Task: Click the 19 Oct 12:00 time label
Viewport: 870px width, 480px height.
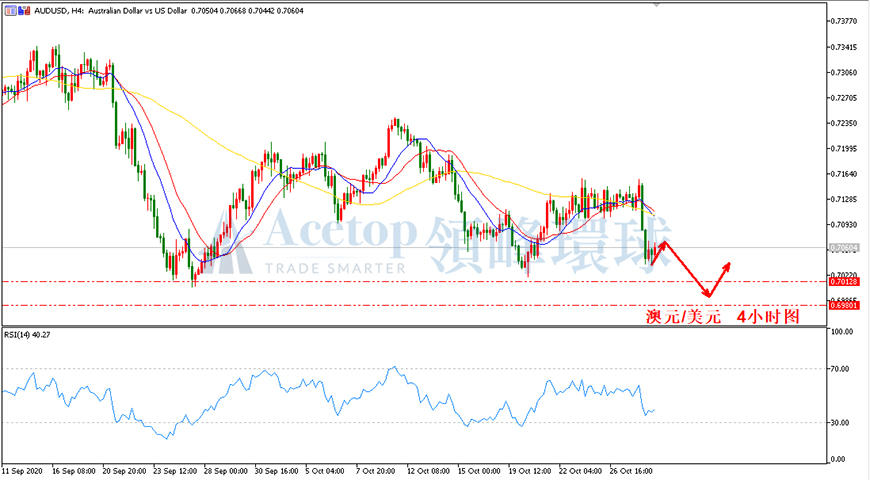Action: [530, 471]
